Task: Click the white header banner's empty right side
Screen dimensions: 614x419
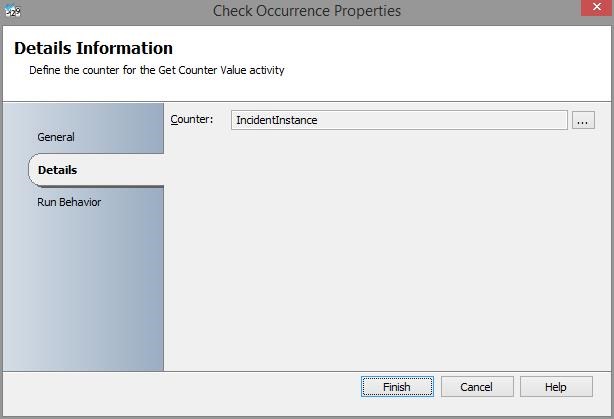Action: (x=480, y=60)
